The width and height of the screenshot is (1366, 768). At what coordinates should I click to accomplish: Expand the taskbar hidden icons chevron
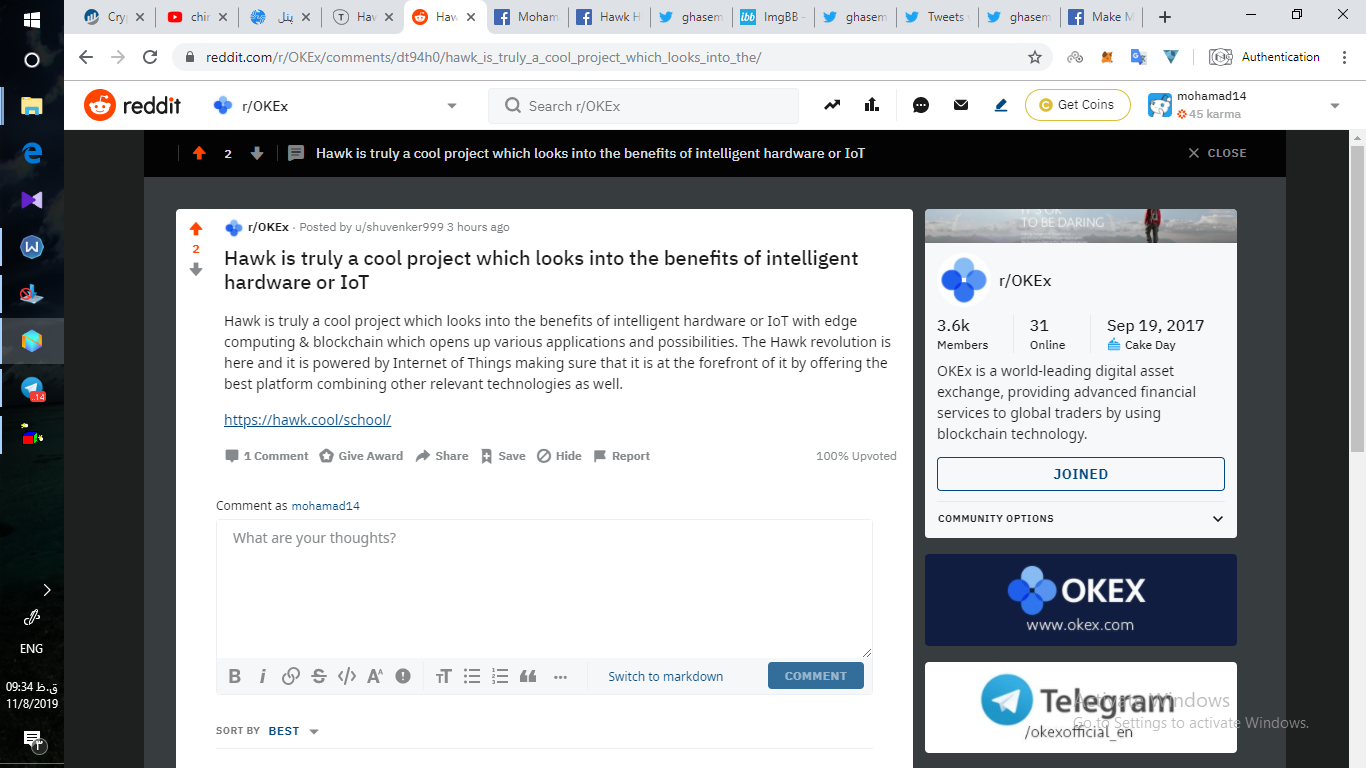46,589
